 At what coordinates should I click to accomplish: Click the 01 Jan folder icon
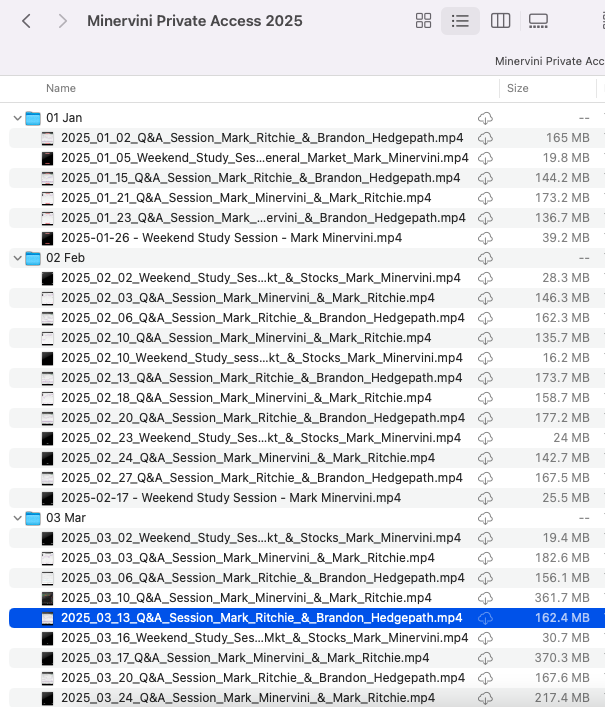pos(33,118)
